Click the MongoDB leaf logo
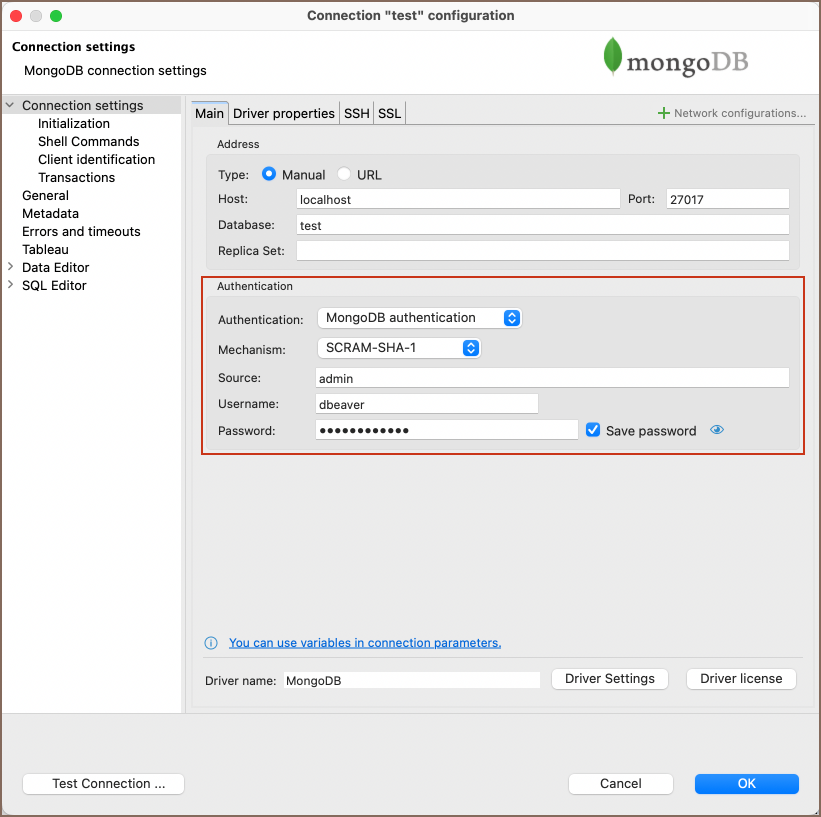The image size is (821, 817). [x=612, y=57]
